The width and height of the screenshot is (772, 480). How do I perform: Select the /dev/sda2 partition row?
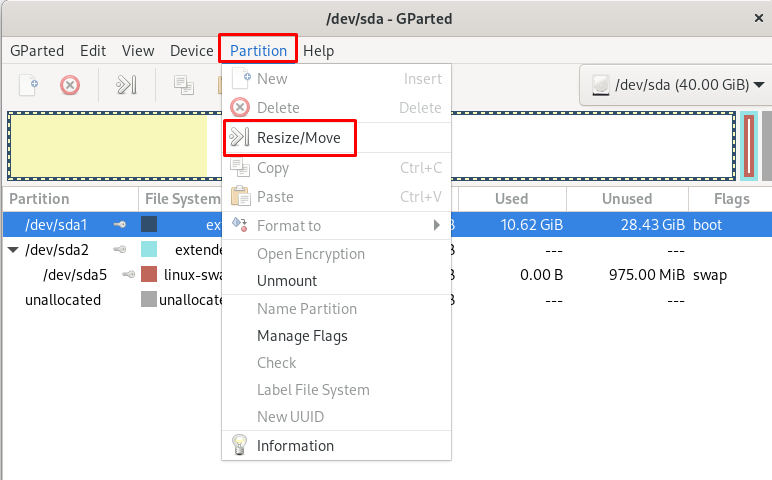[x=387, y=250]
